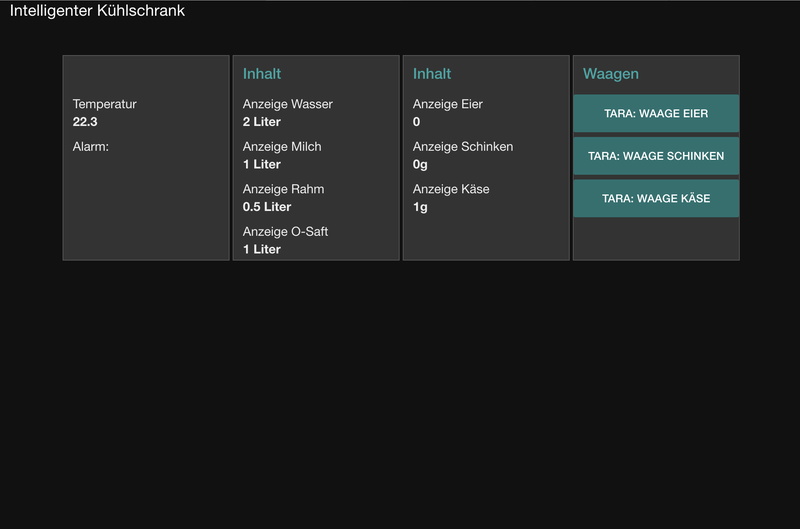Click the Anzeige Käse label

point(451,189)
